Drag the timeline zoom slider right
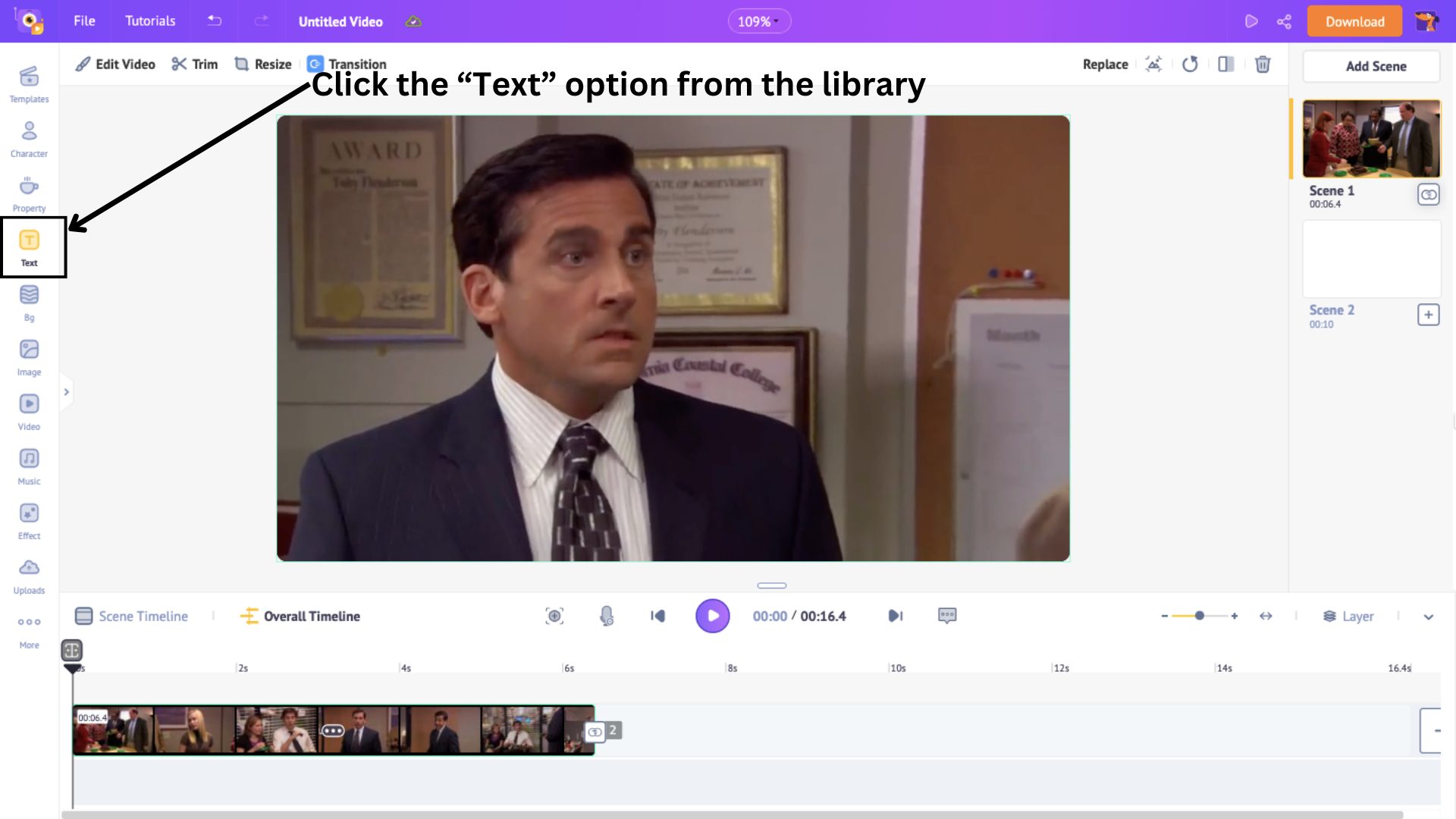1456x819 pixels. coord(1199,615)
